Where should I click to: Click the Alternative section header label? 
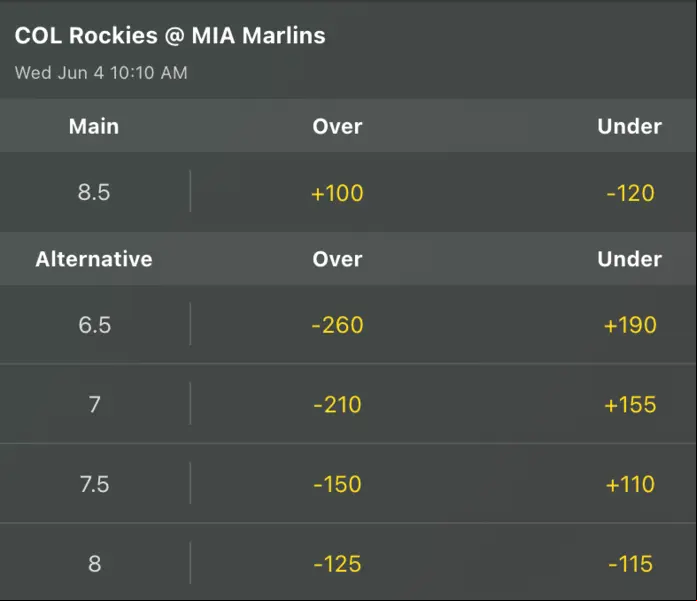94,259
